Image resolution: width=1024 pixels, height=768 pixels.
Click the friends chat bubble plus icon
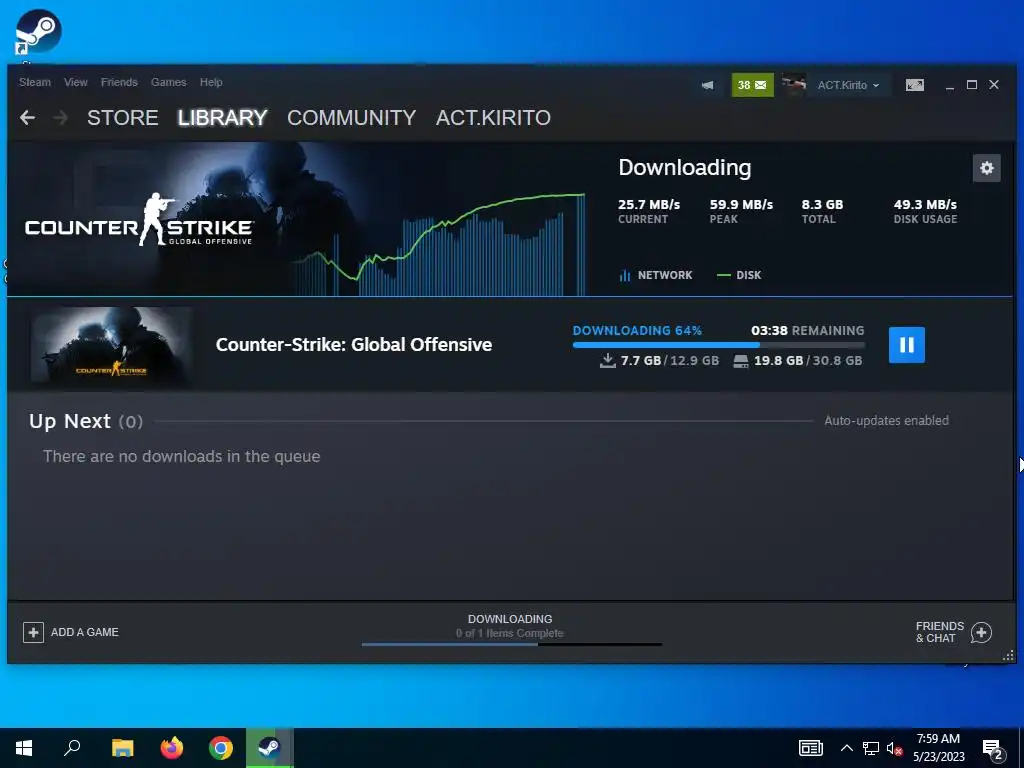(x=981, y=632)
